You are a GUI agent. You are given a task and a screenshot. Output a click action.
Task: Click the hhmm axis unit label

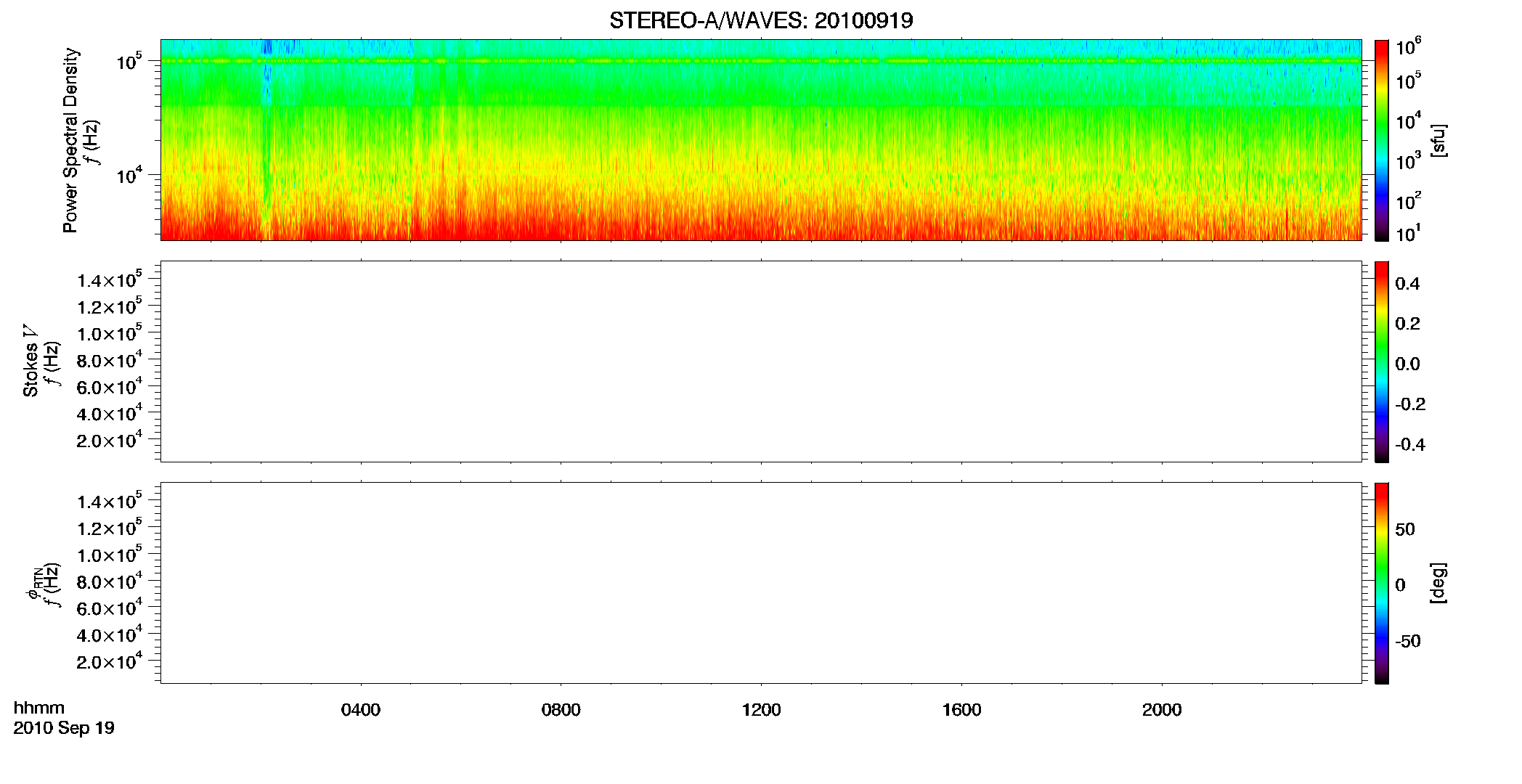click(x=39, y=708)
